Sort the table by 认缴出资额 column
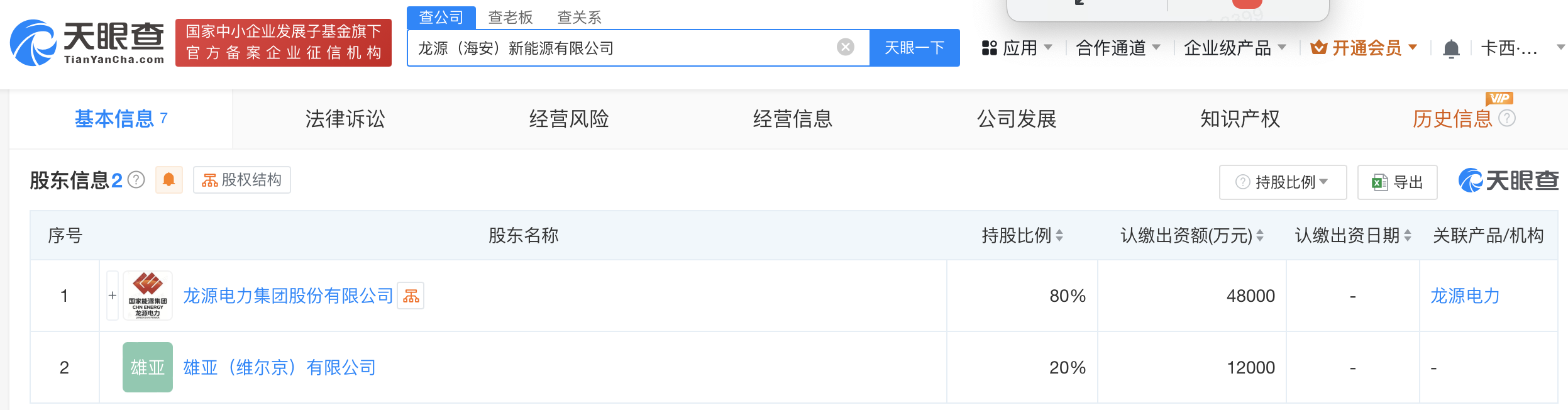 [1260, 236]
